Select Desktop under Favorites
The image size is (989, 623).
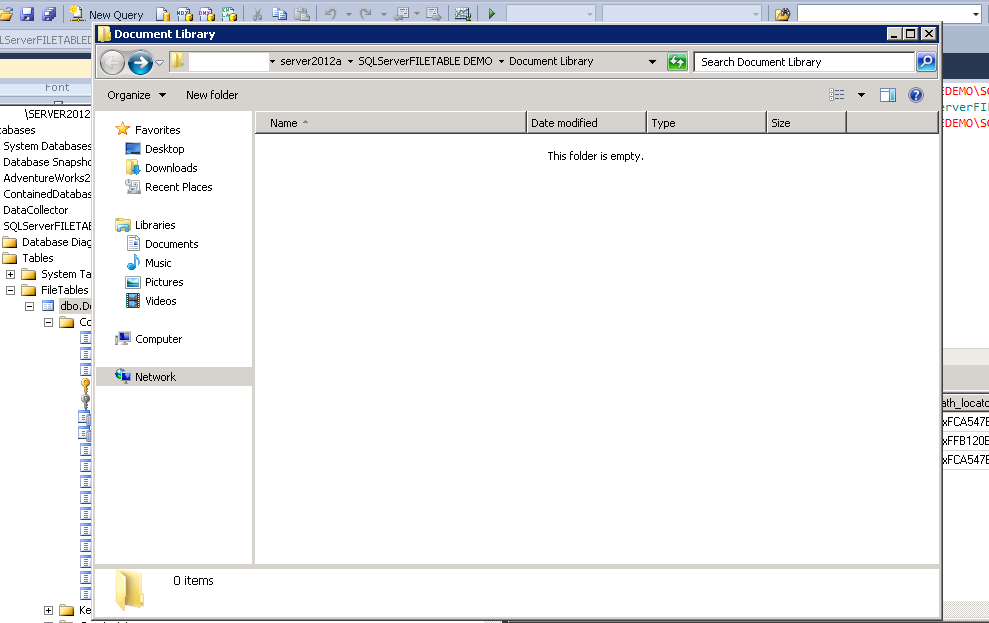(x=164, y=149)
